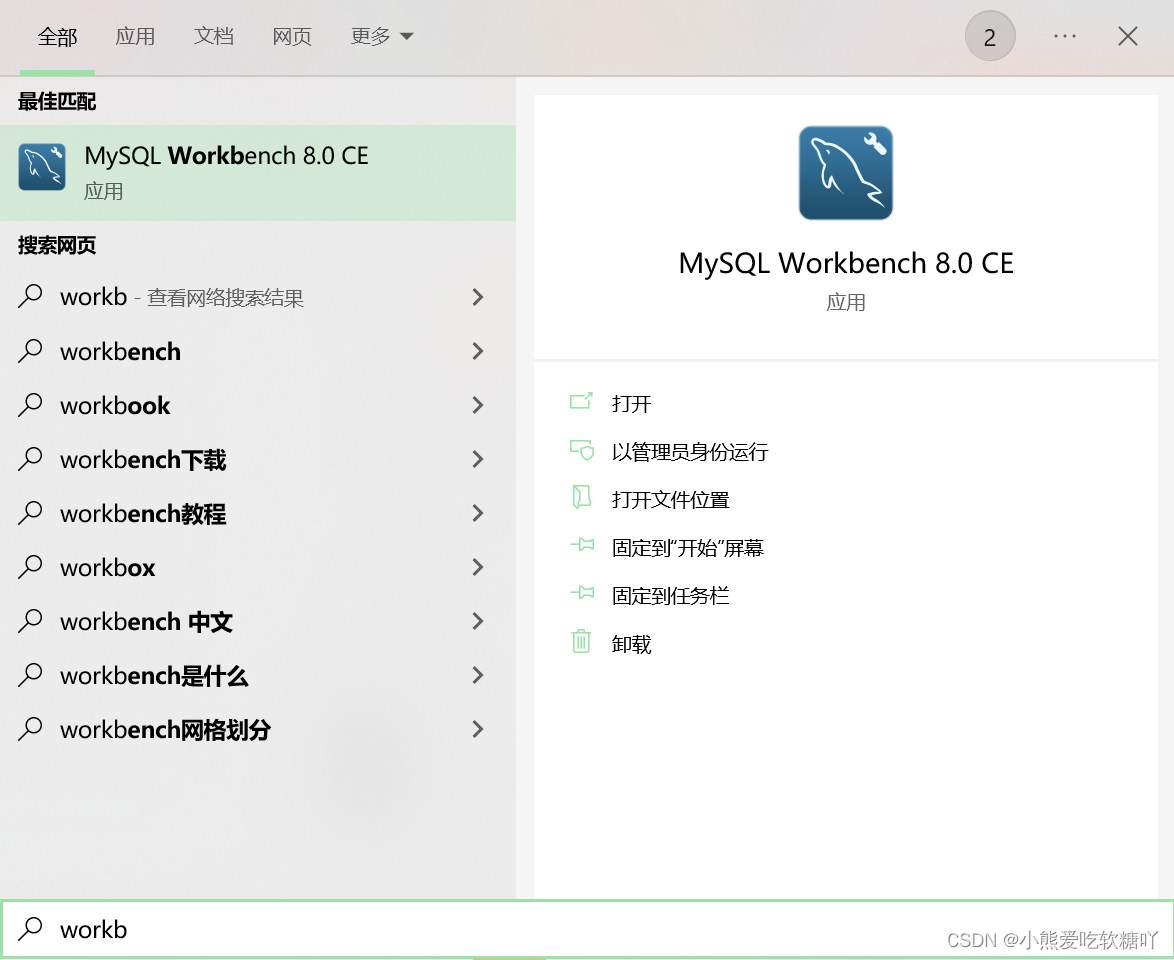Click 打开 to launch the app
Screen dimensions: 1174x960
pyautogui.click(x=631, y=404)
